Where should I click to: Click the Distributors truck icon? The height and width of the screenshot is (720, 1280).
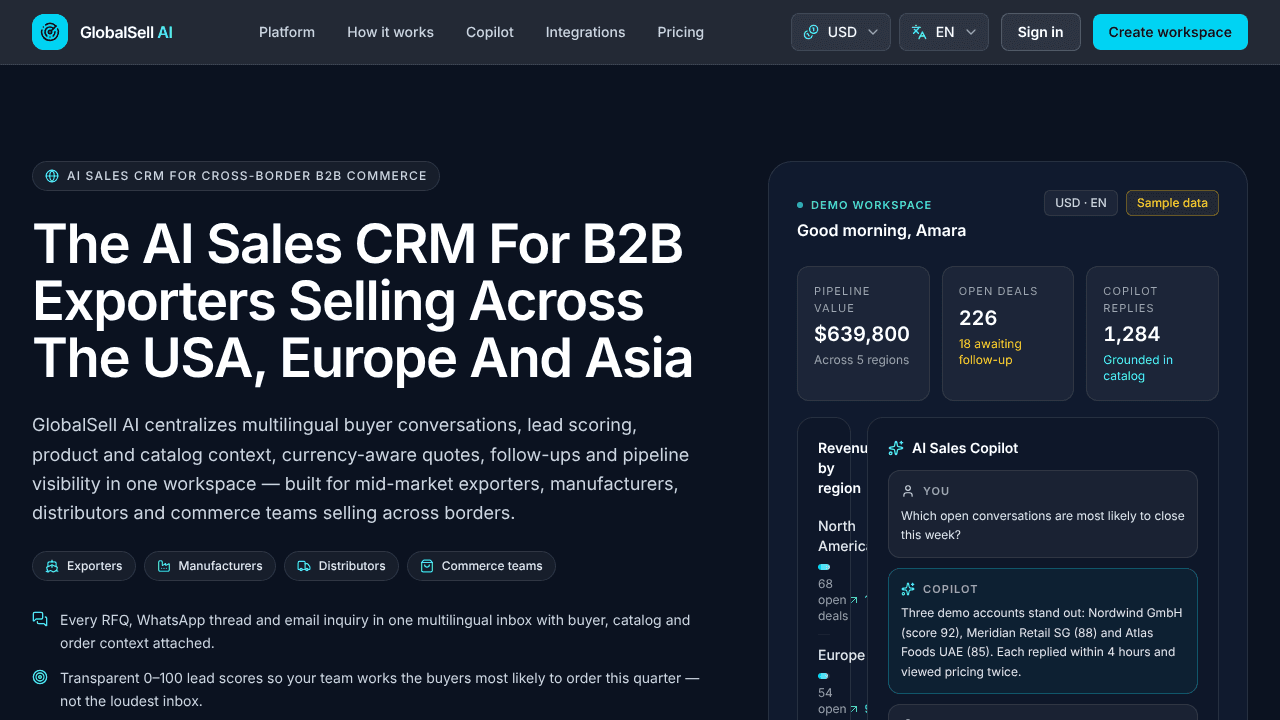[x=304, y=566]
